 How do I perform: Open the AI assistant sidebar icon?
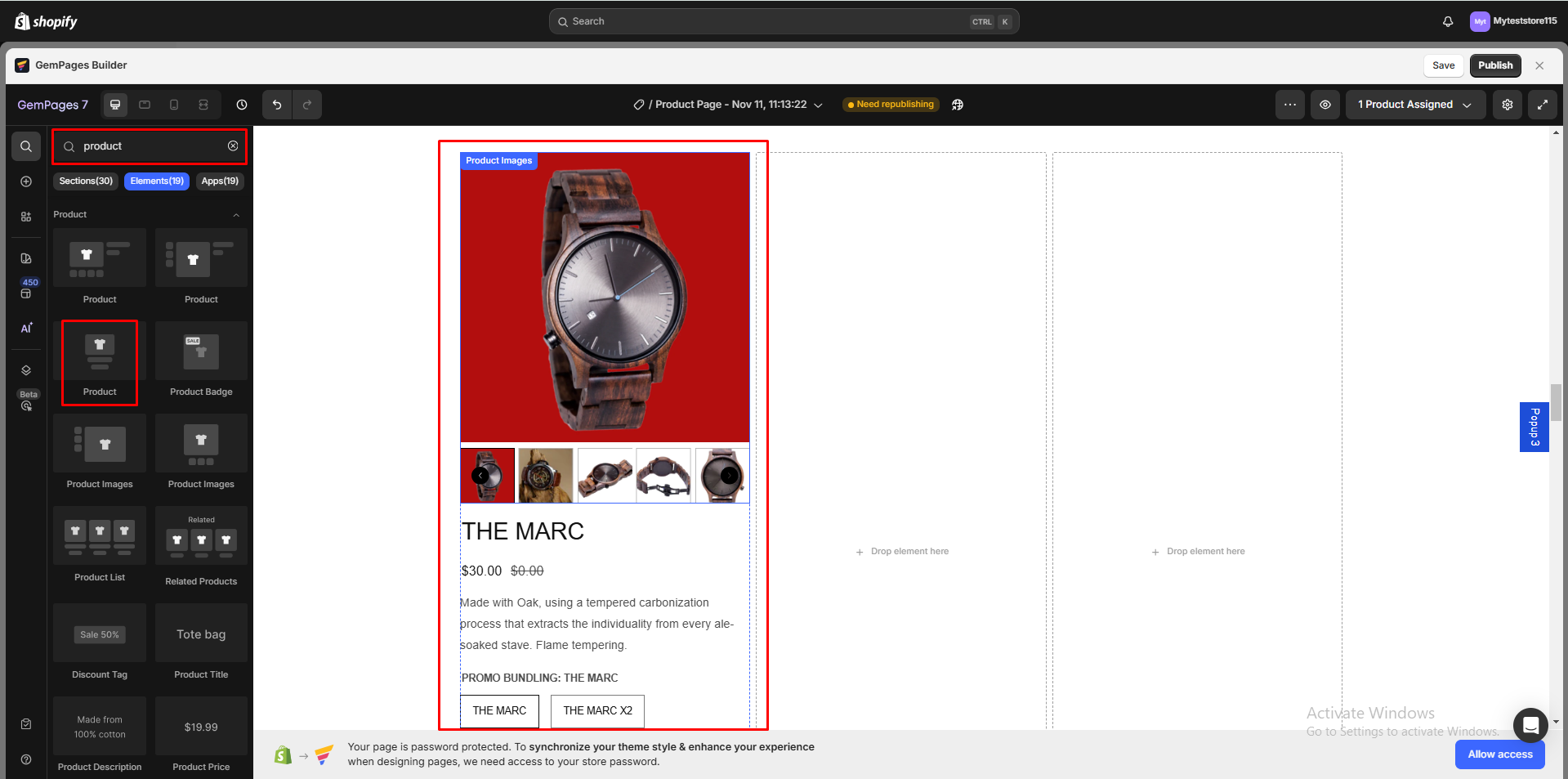click(26, 328)
